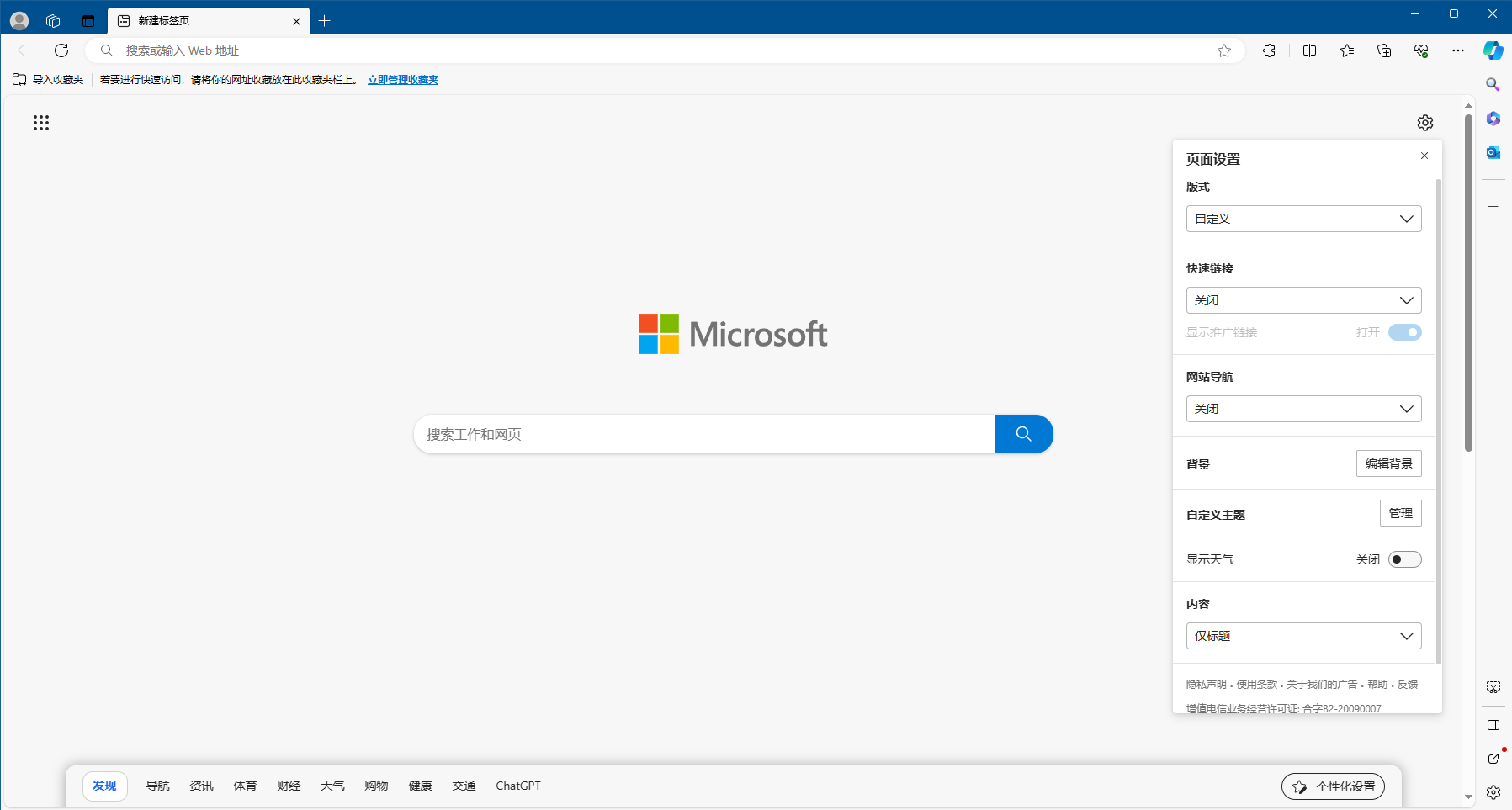This screenshot has width=1512, height=810.
Task: Click the page settings gear icon
Action: [x=1424, y=123]
